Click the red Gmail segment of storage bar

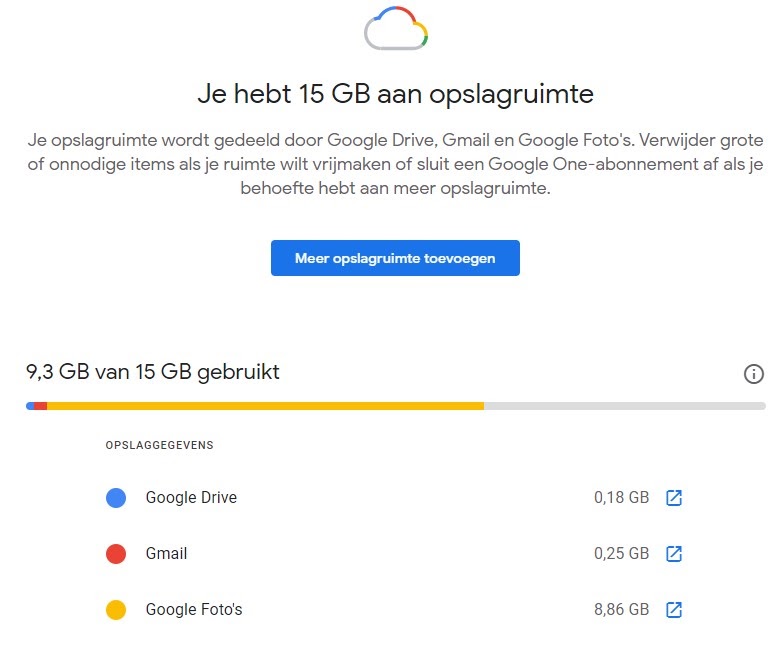pos(40,406)
